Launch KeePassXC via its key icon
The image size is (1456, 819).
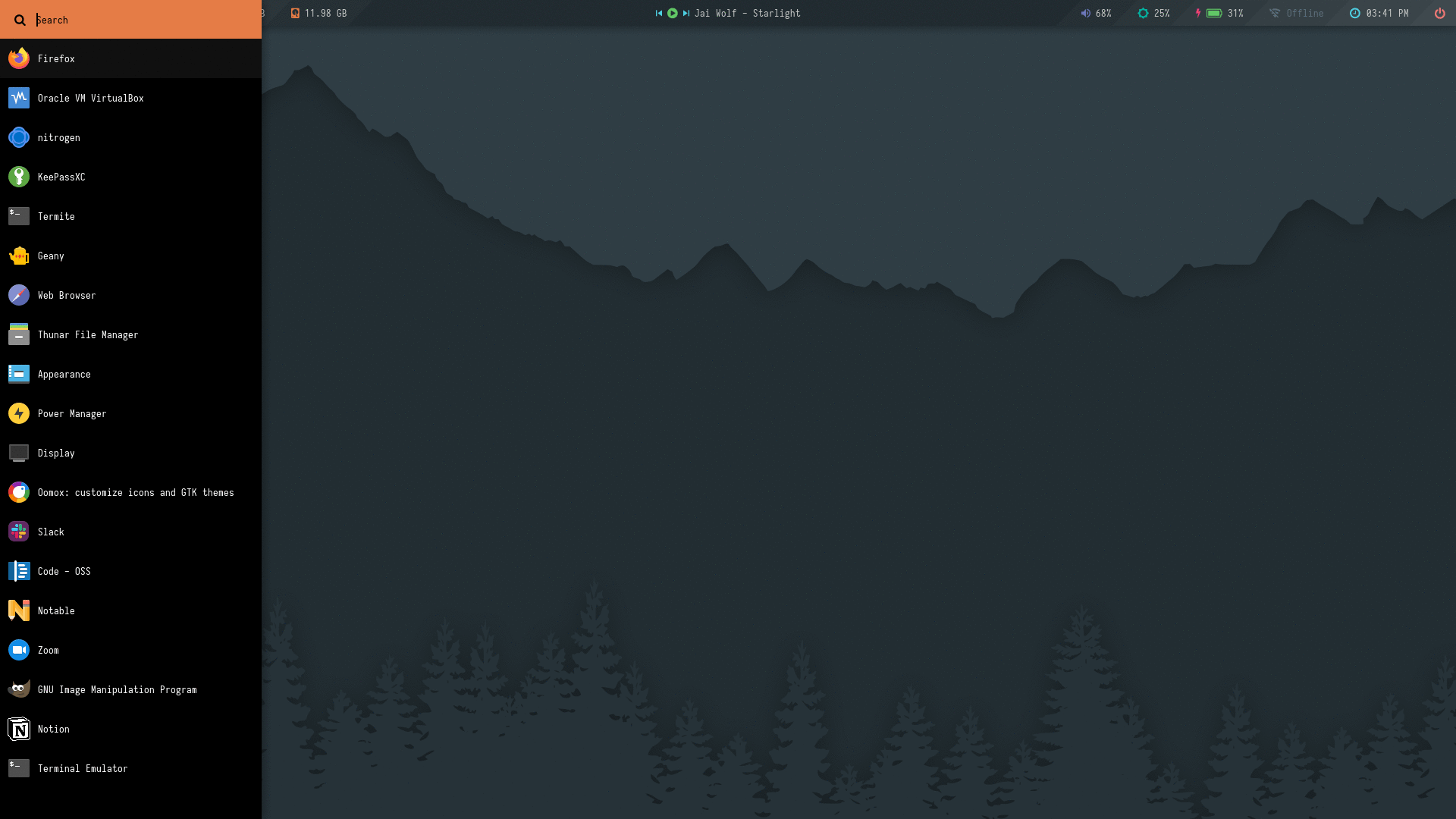19,177
